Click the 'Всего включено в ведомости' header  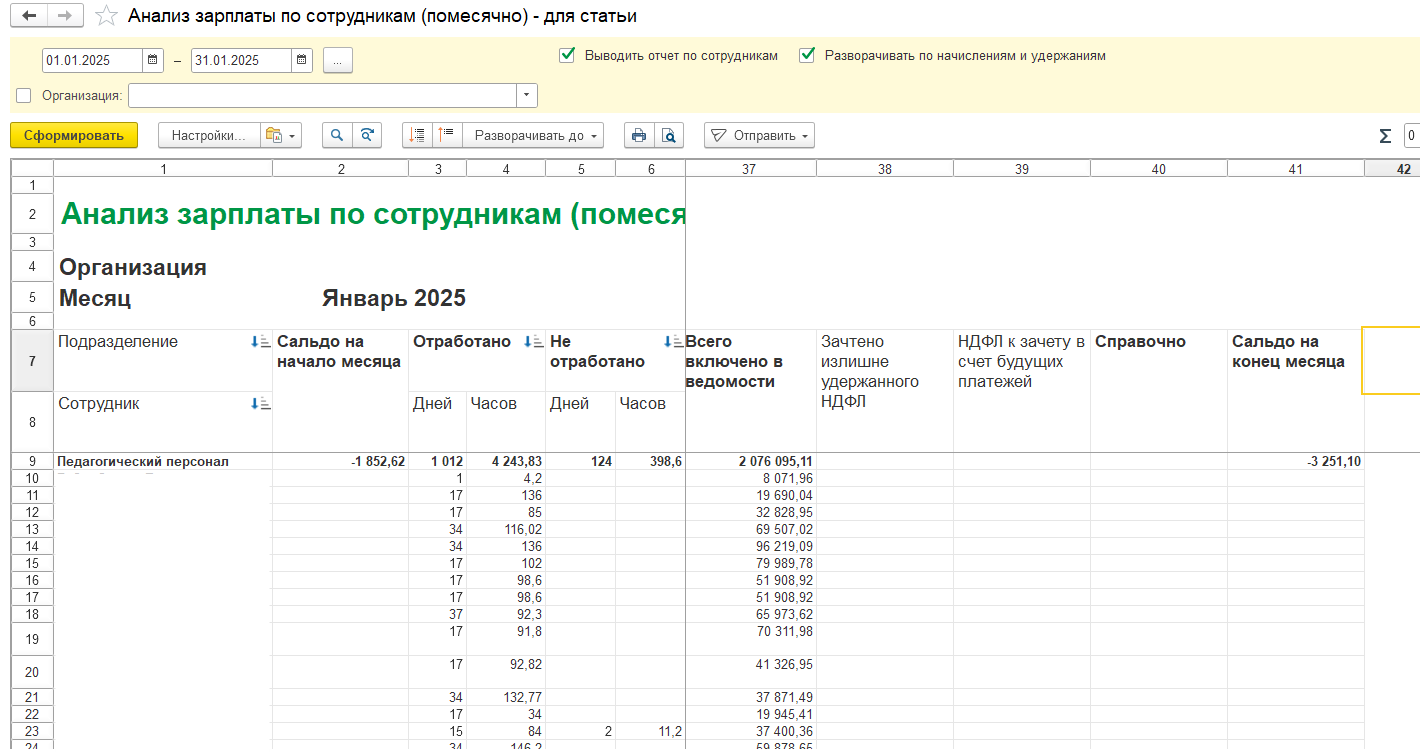click(734, 361)
